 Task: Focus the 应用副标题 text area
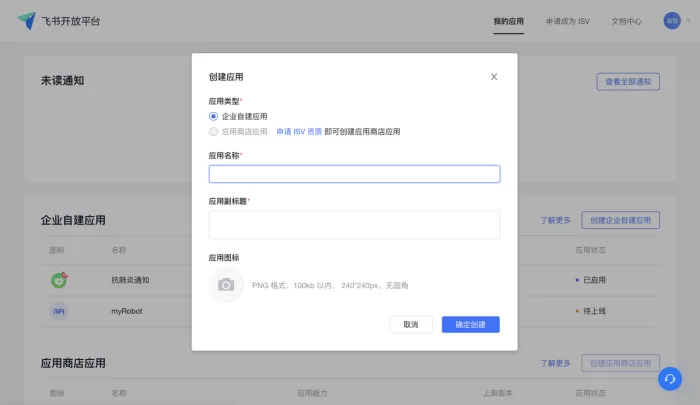click(354, 225)
